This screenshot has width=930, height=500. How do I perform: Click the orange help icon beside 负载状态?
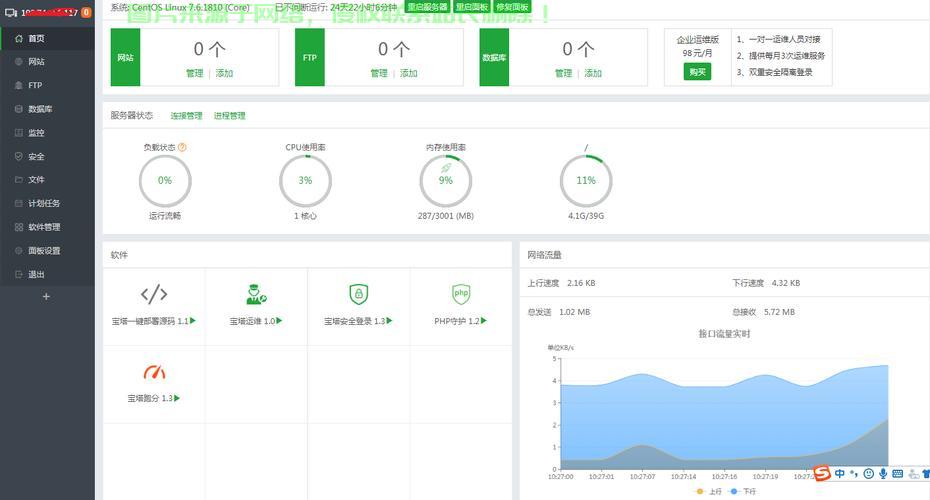point(182,147)
